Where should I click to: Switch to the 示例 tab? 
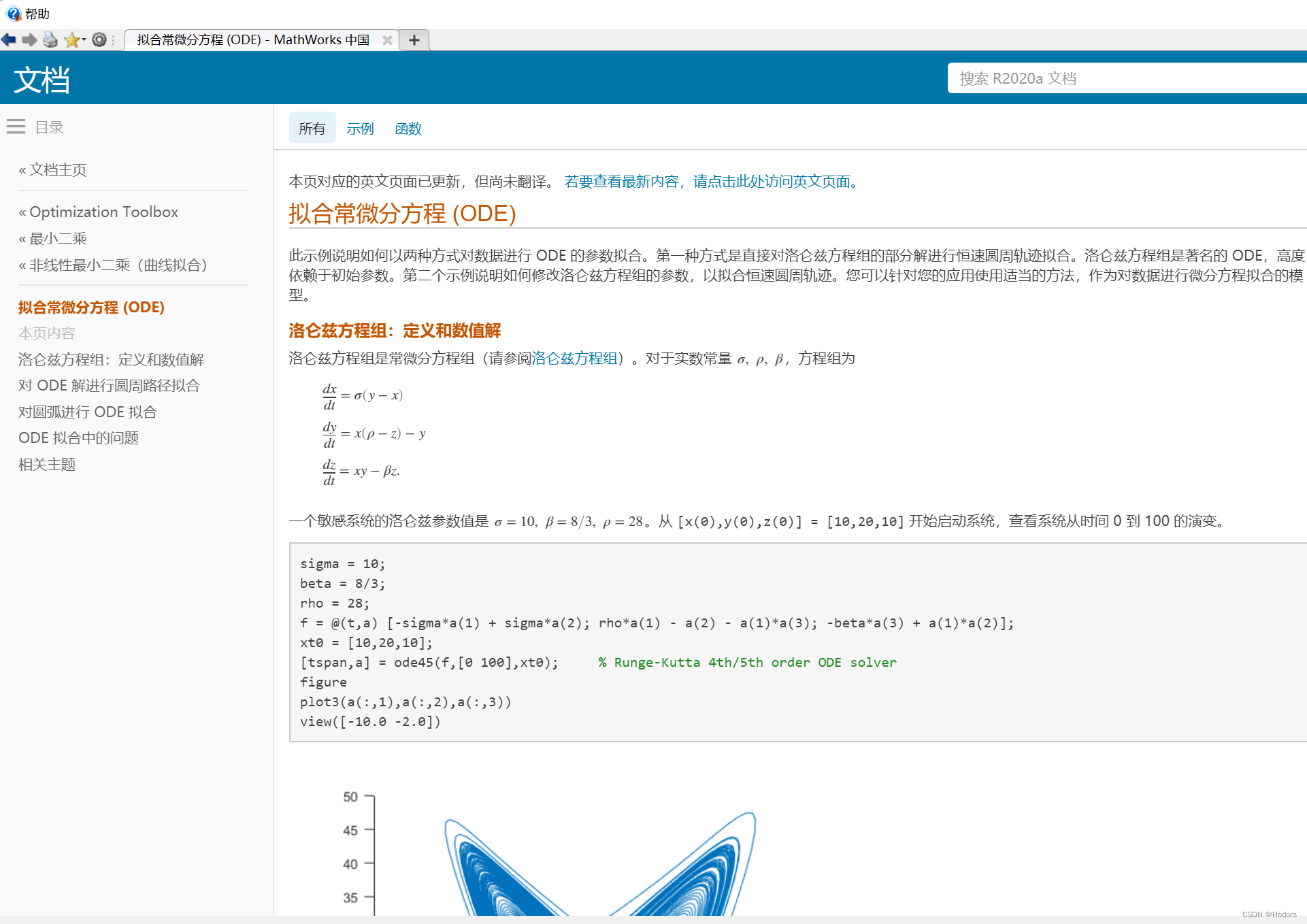point(360,129)
